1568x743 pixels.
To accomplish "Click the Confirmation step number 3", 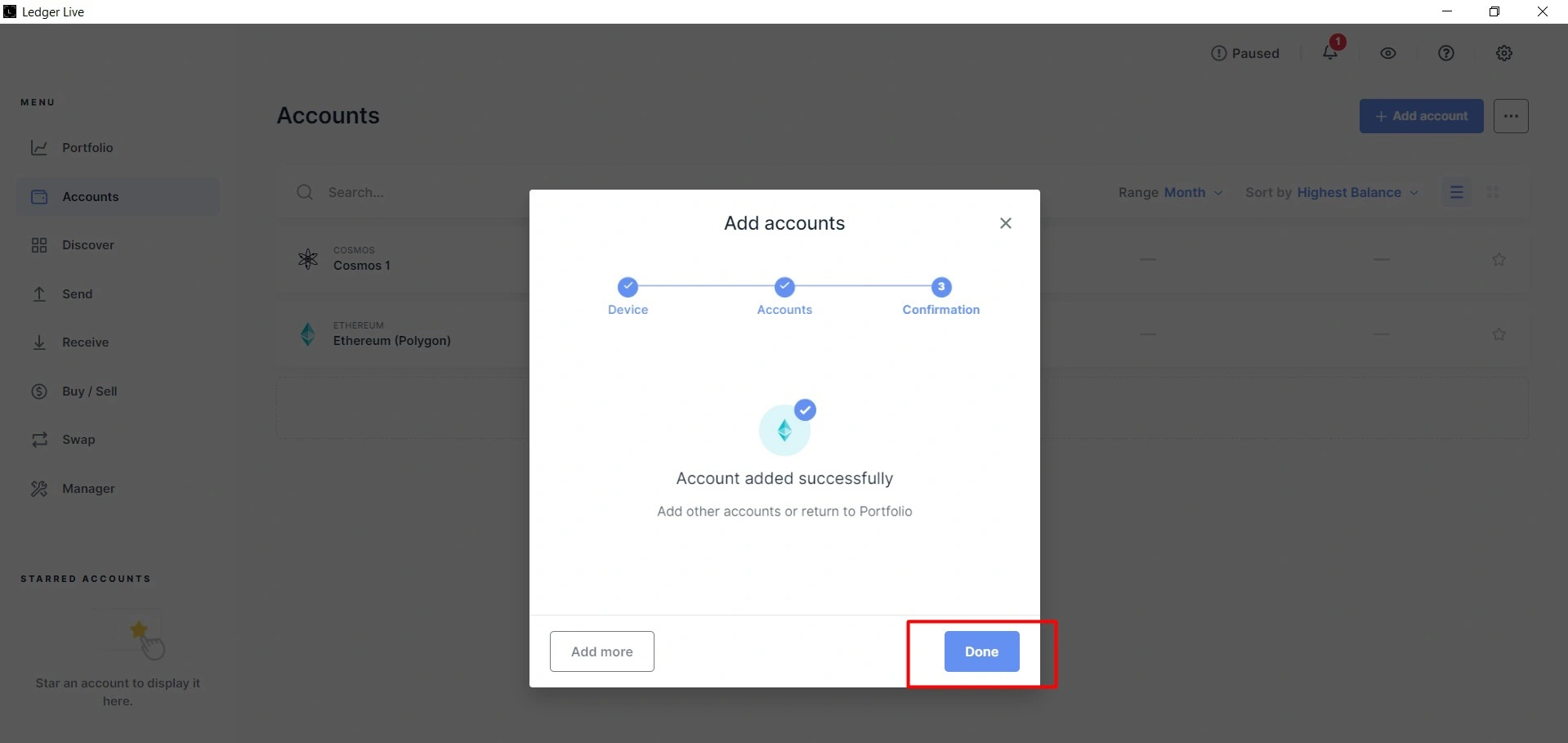I will click(941, 287).
